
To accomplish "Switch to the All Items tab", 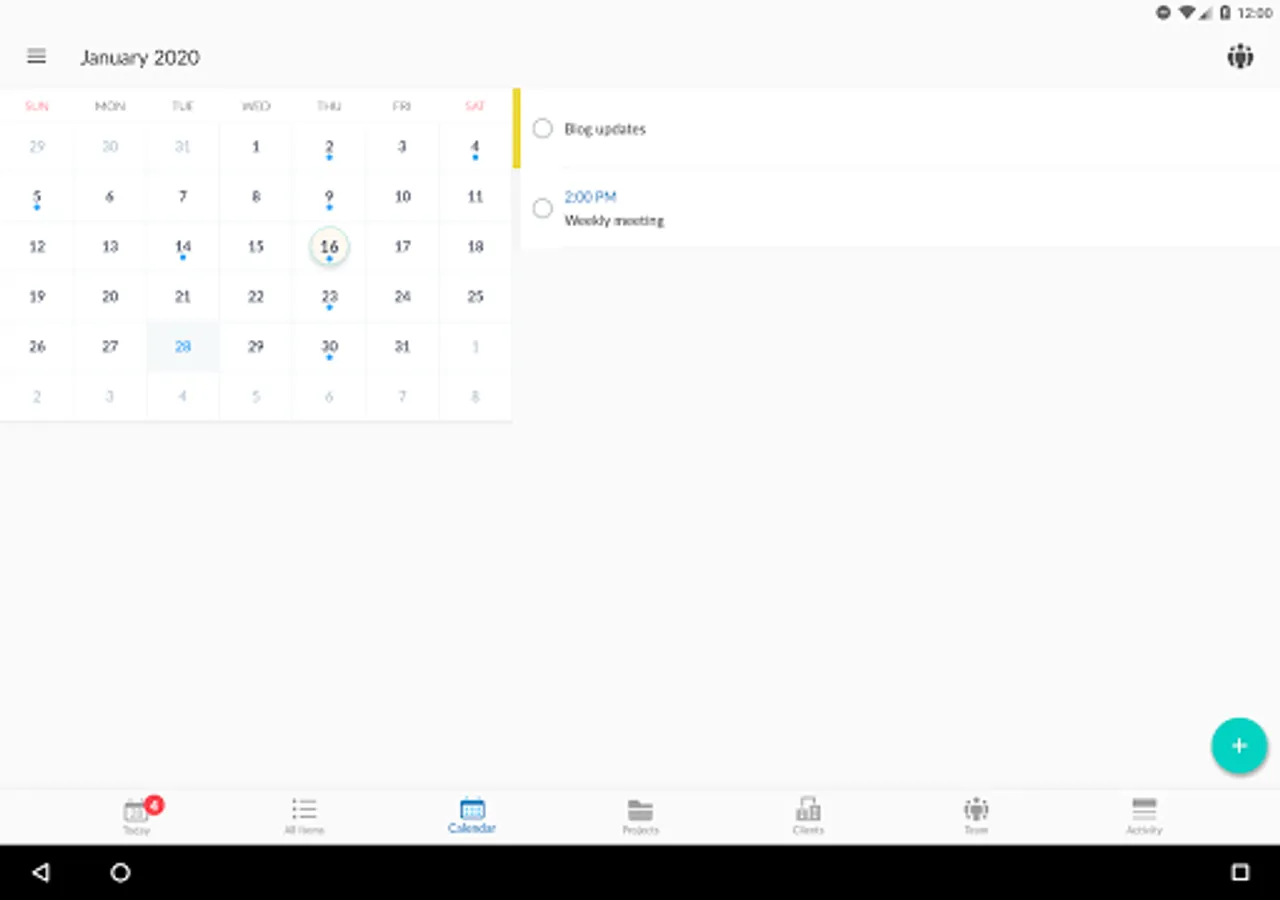I will (x=304, y=816).
